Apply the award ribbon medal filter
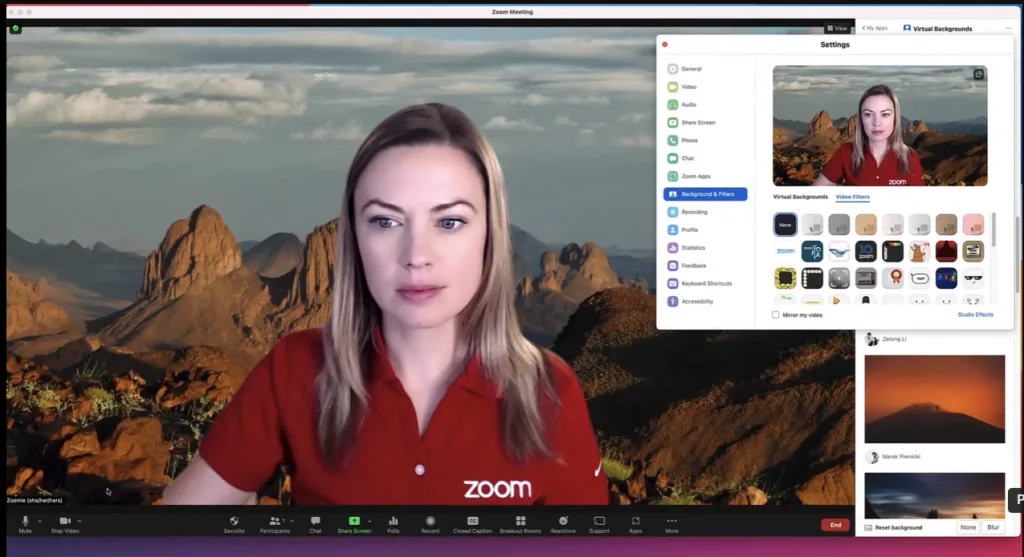 (x=893, y=278)
